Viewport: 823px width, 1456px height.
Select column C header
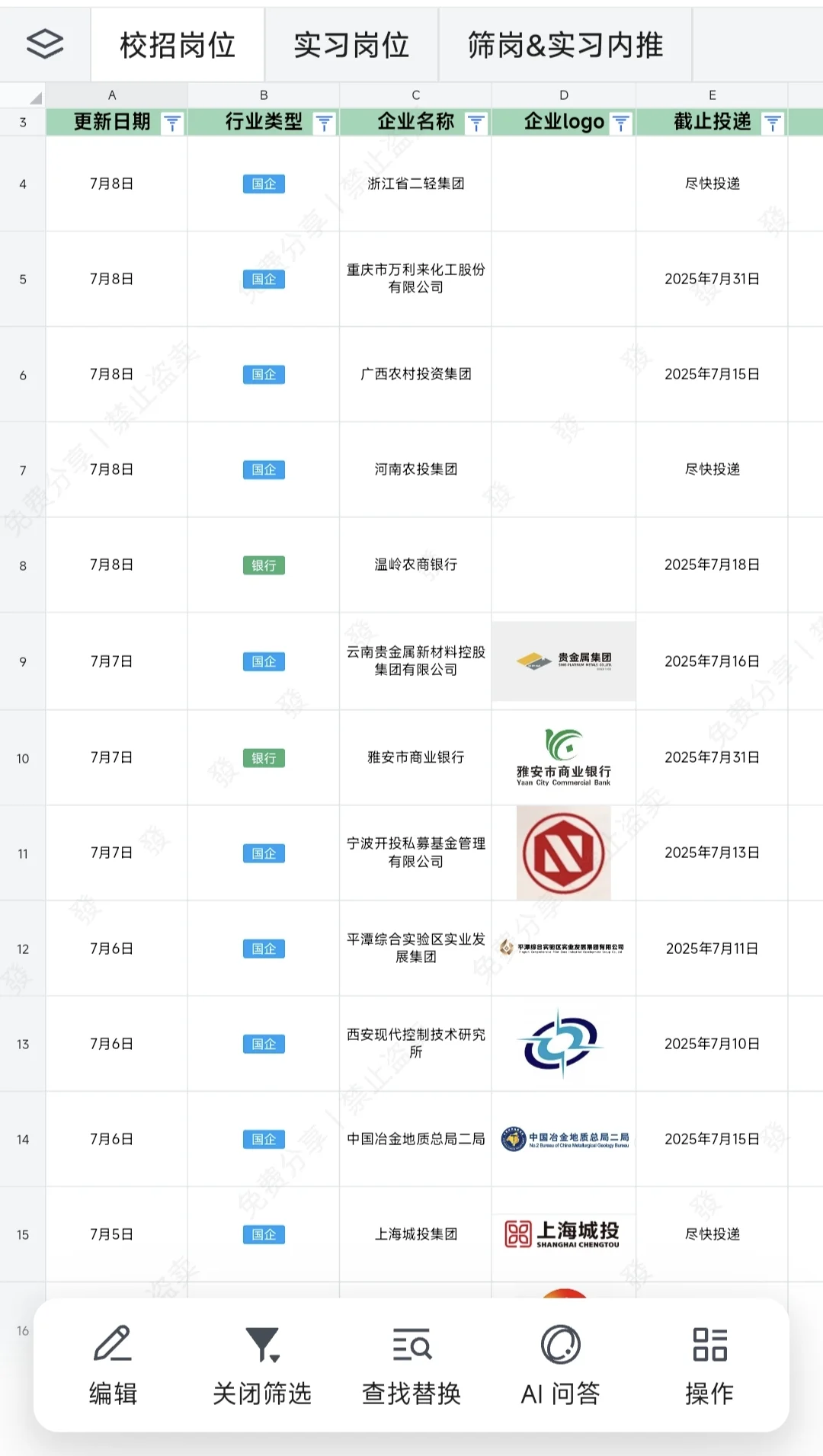pos(416,95)
